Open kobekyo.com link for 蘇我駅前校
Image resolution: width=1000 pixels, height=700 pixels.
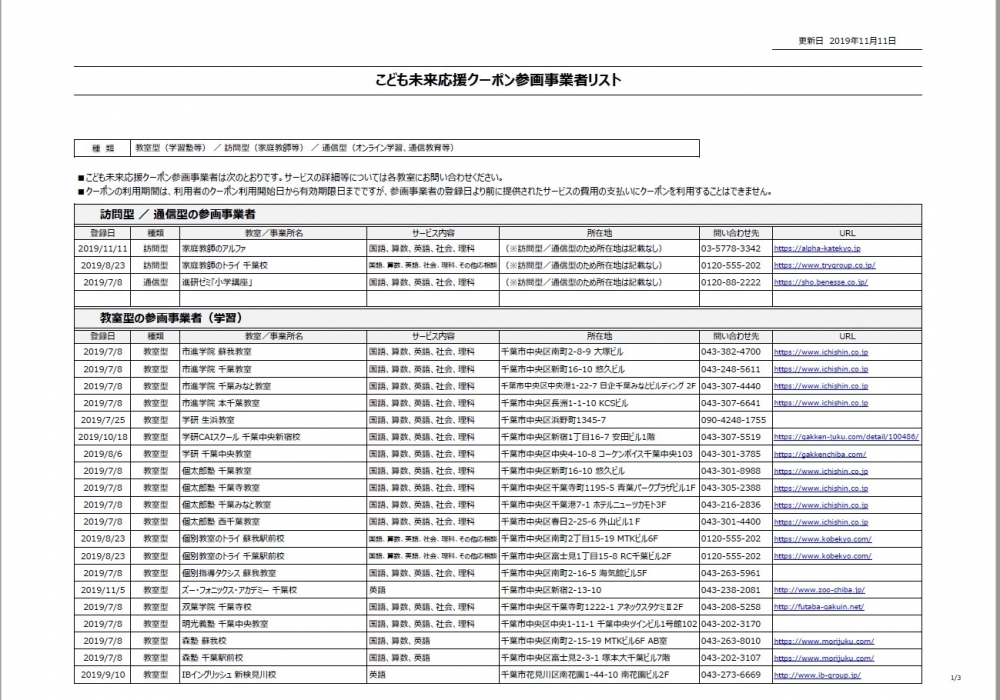coord(823,539)
